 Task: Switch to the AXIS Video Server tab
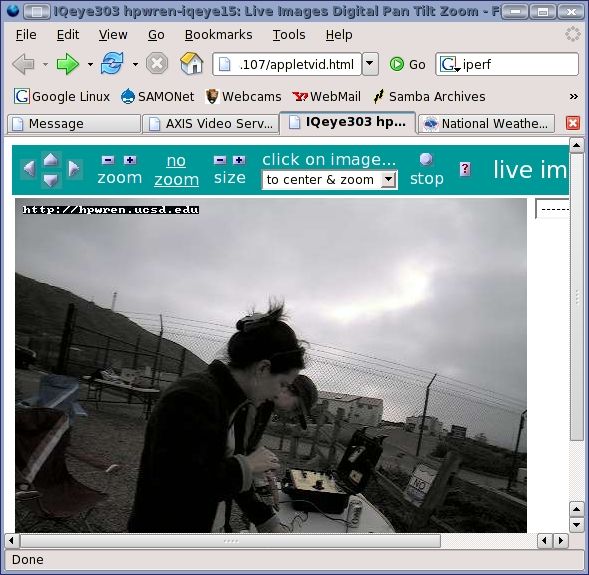[210, 124]
